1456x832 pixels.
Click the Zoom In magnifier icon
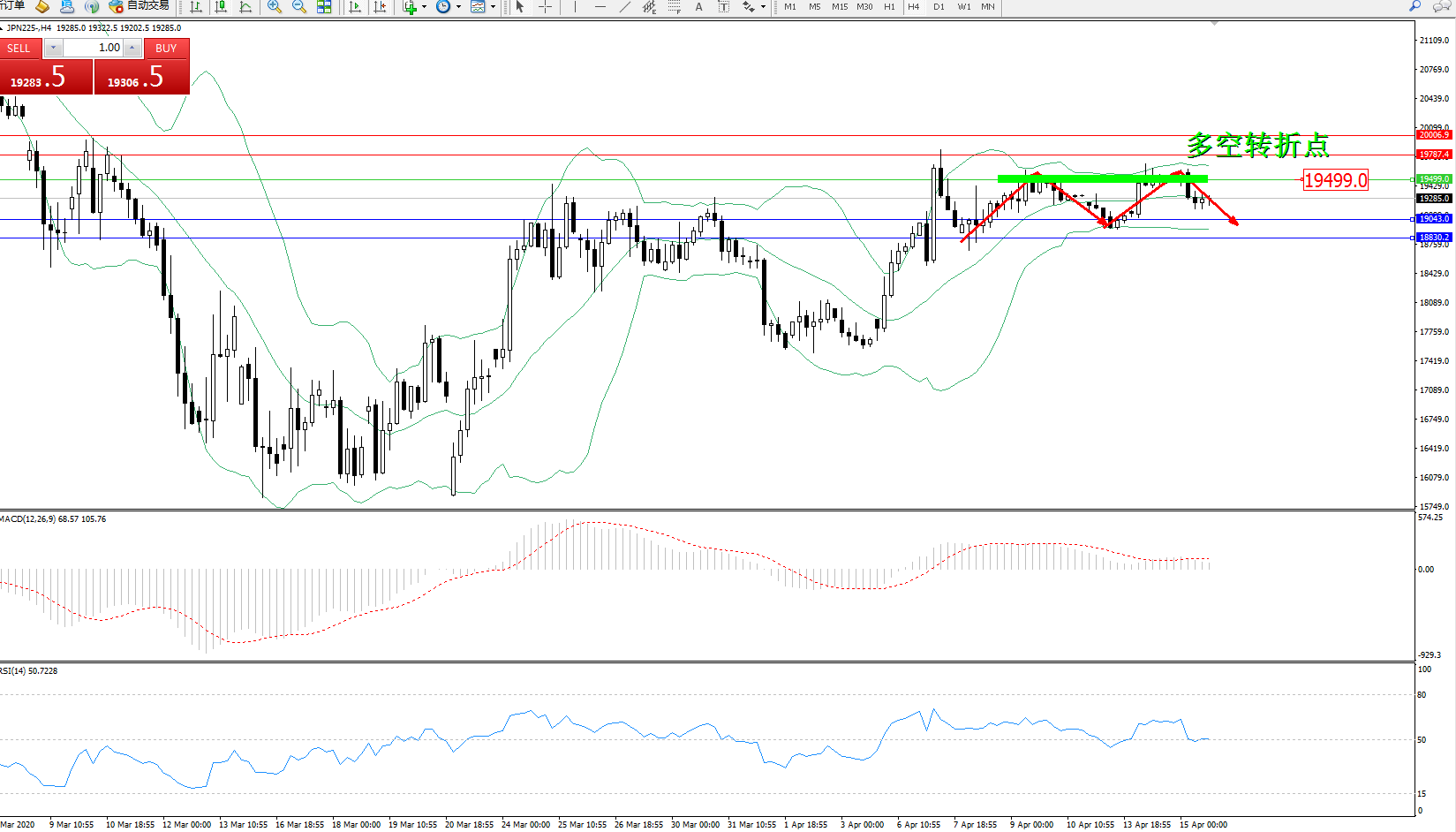[275, 7]
